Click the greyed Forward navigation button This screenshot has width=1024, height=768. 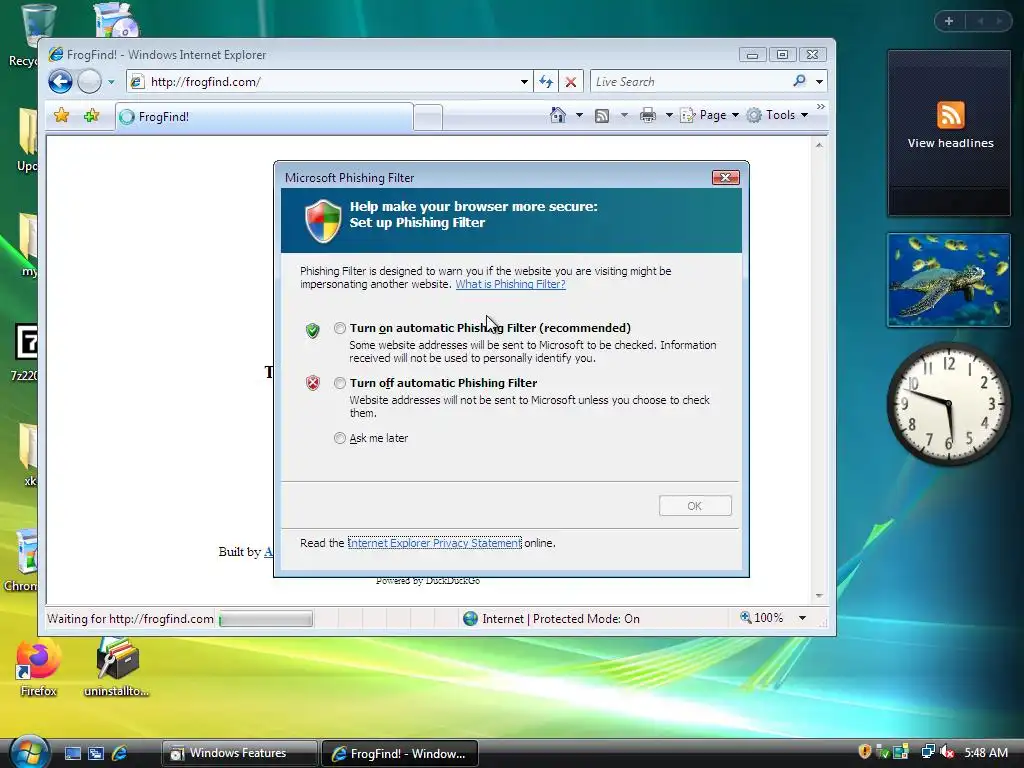pos(89,82)
